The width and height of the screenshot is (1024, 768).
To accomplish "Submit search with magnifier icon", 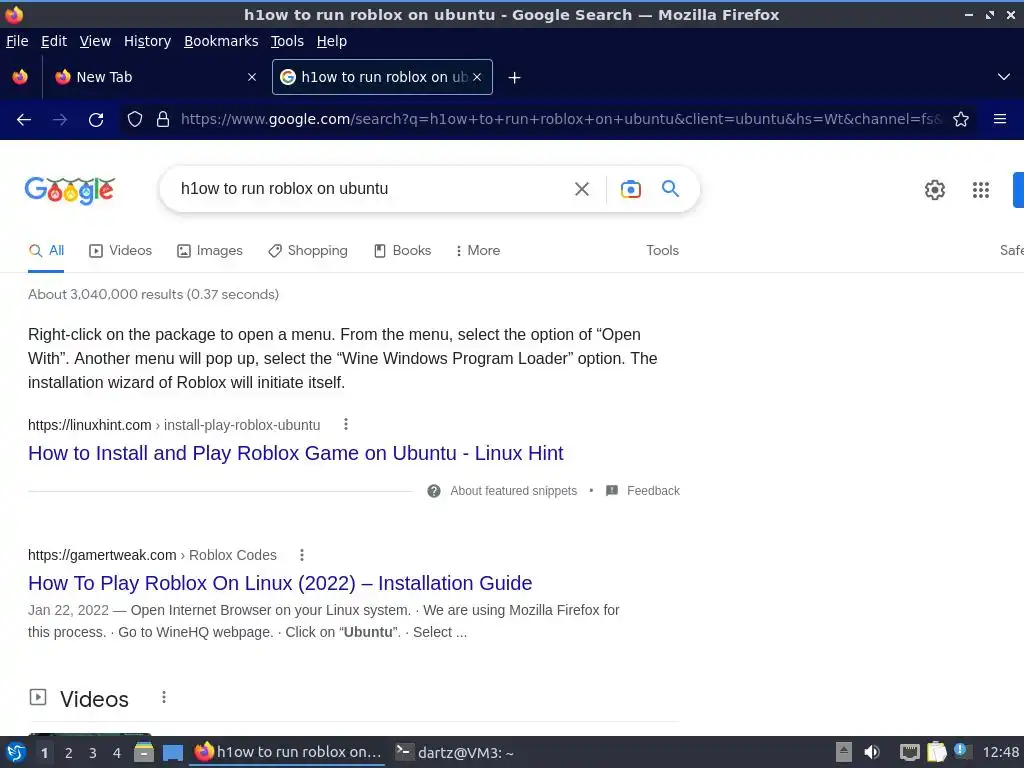I will click(671, 189).
